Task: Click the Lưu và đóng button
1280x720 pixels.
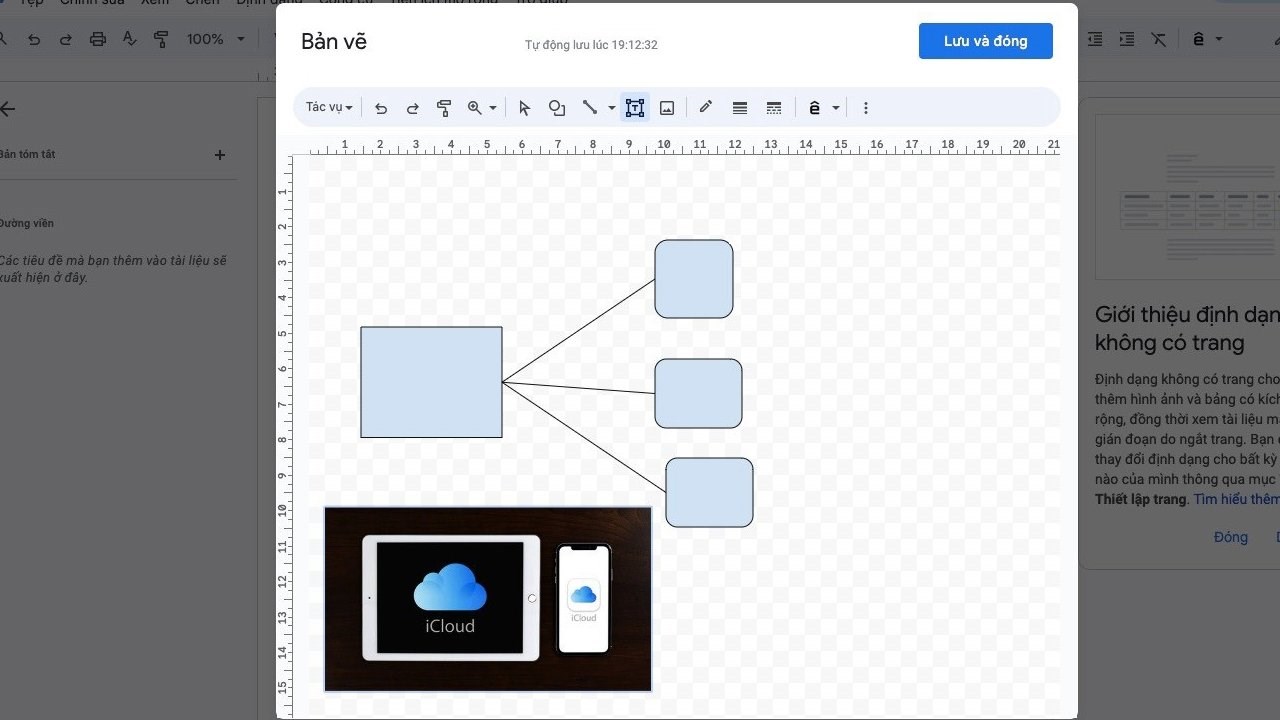Action: pyautogui.click(x=986, y=41)
